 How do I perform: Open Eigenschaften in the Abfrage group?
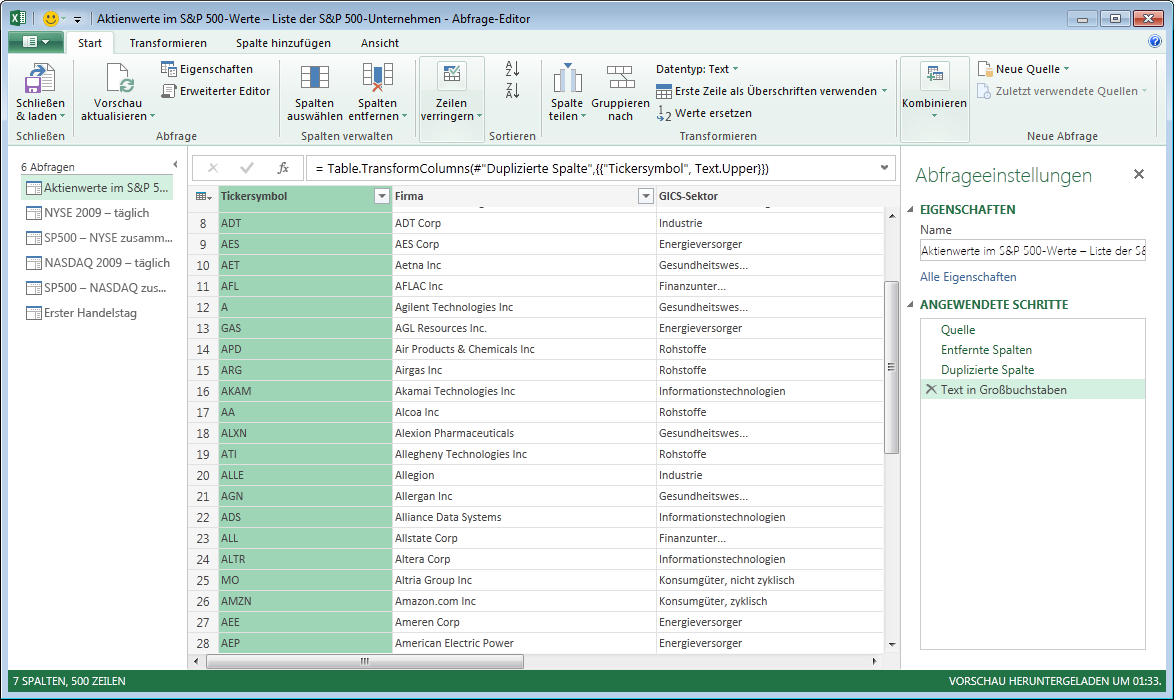coord(207,69)
